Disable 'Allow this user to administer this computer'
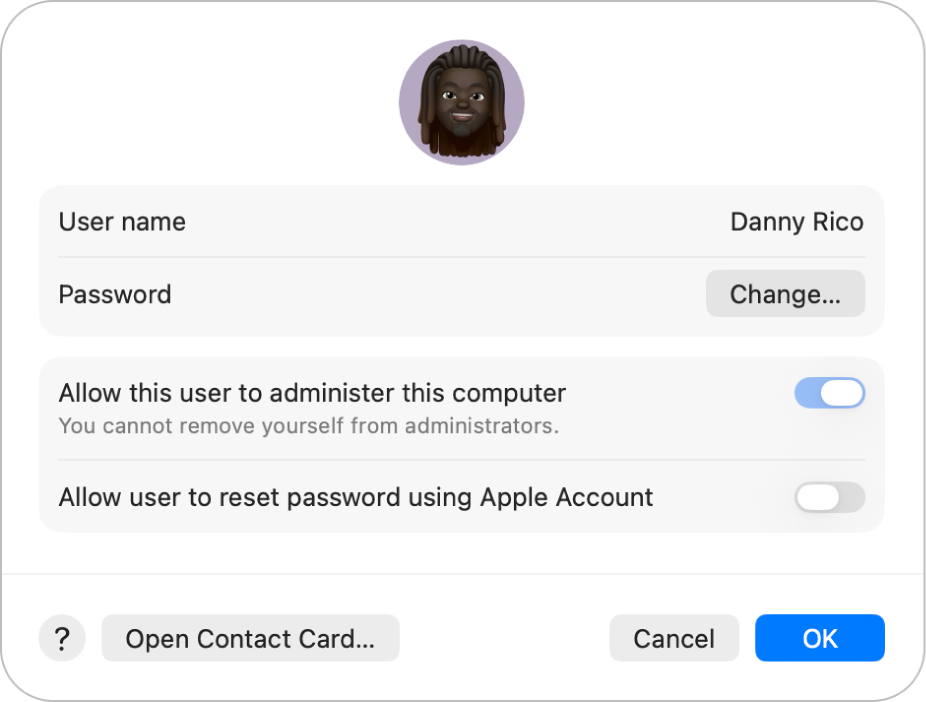Image resolution: width=926 pixels, height=702 pixels. click(x=830, y=392)
